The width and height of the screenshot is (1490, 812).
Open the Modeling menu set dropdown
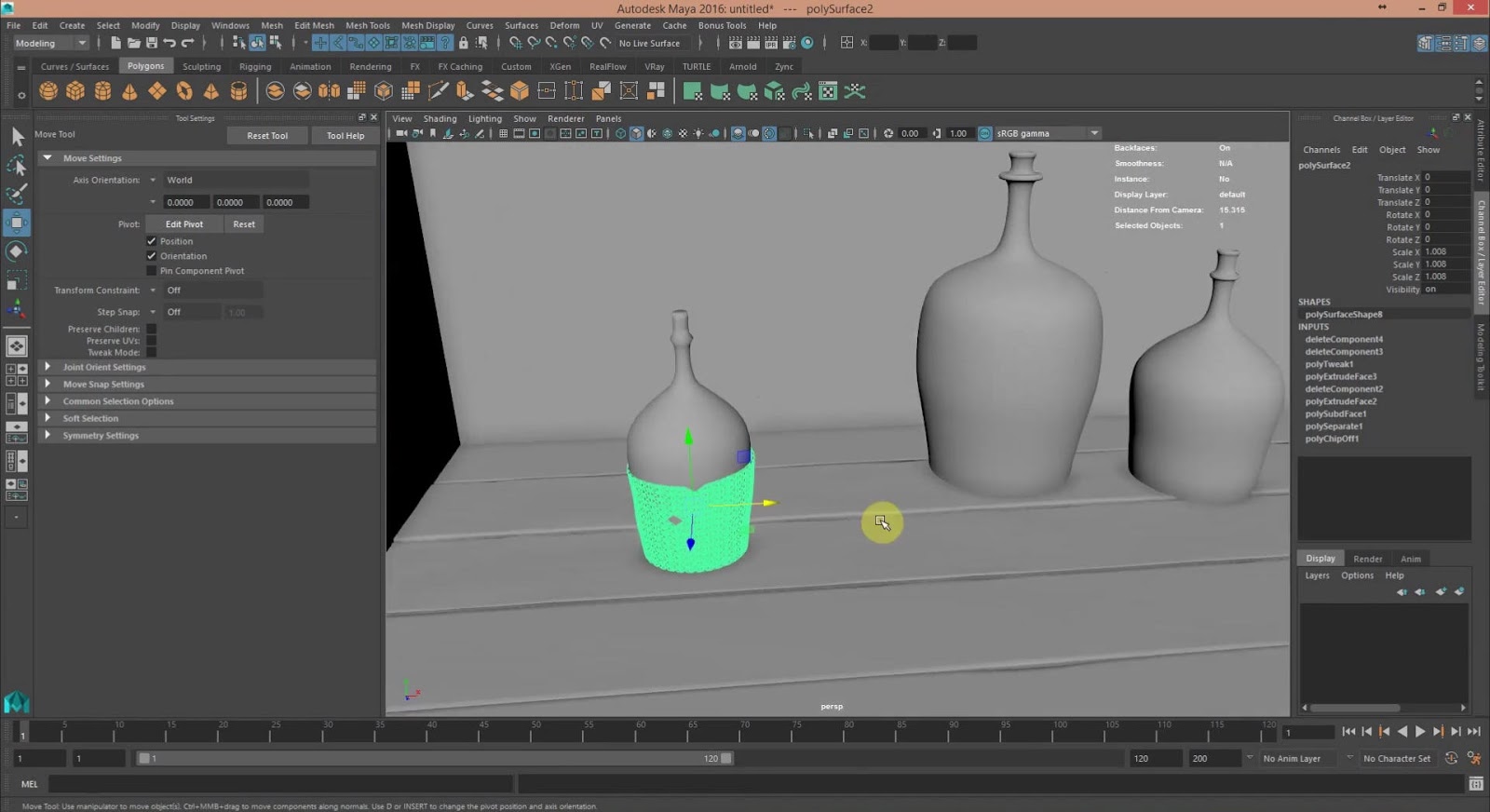click(x=49, y=43)
